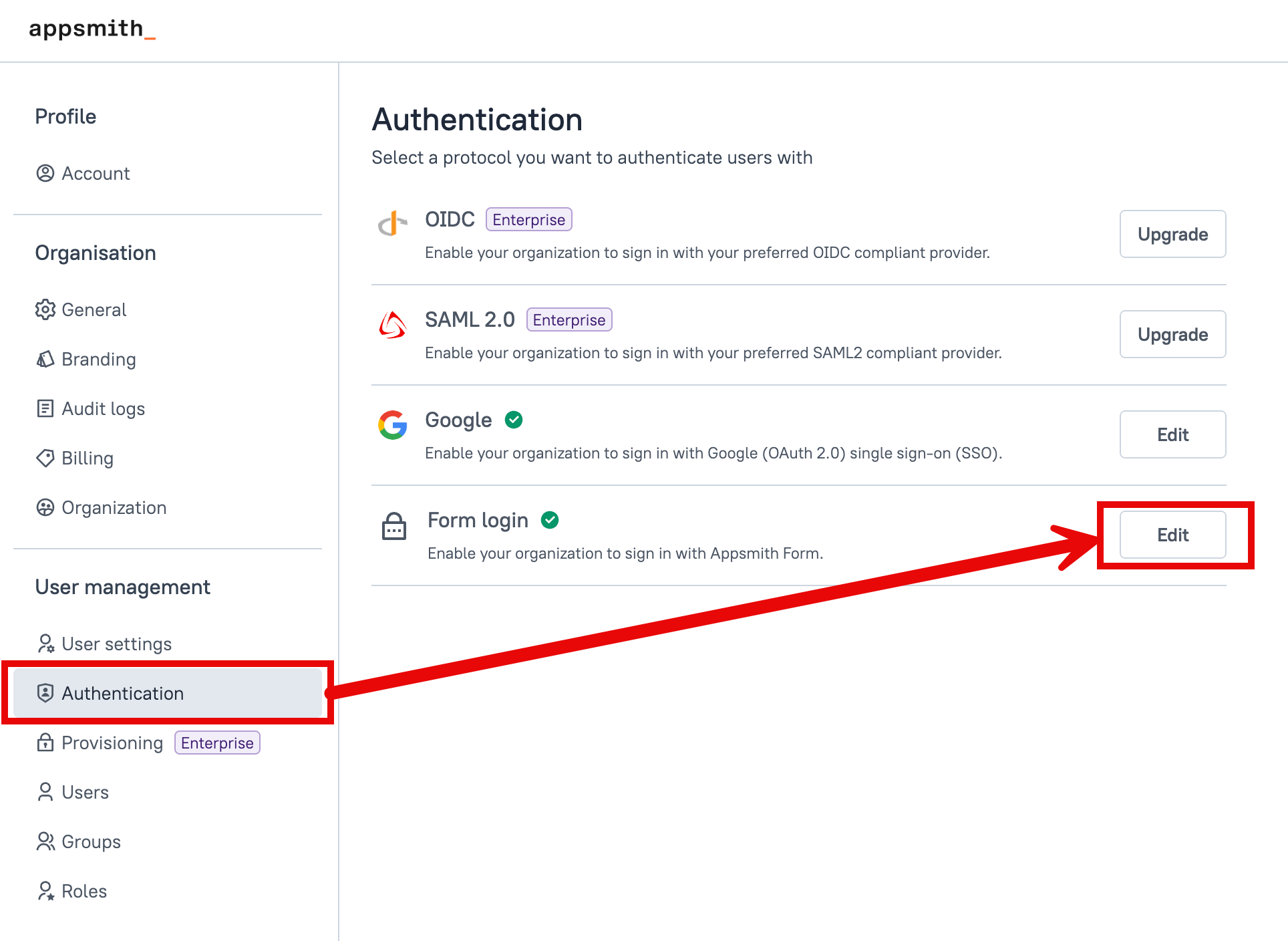Click Upgrade for SAML 2.0

click(x=1172, y=334)
